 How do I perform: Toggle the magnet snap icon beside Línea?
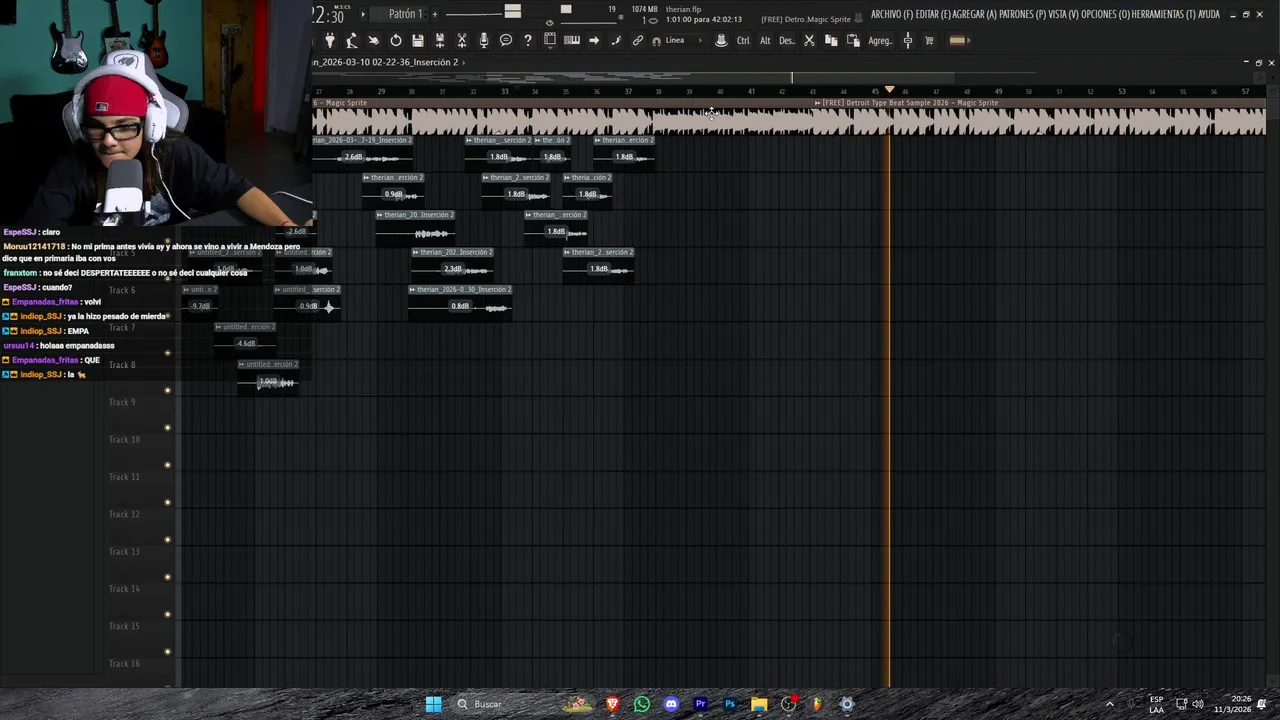click(x=656, y=41)
